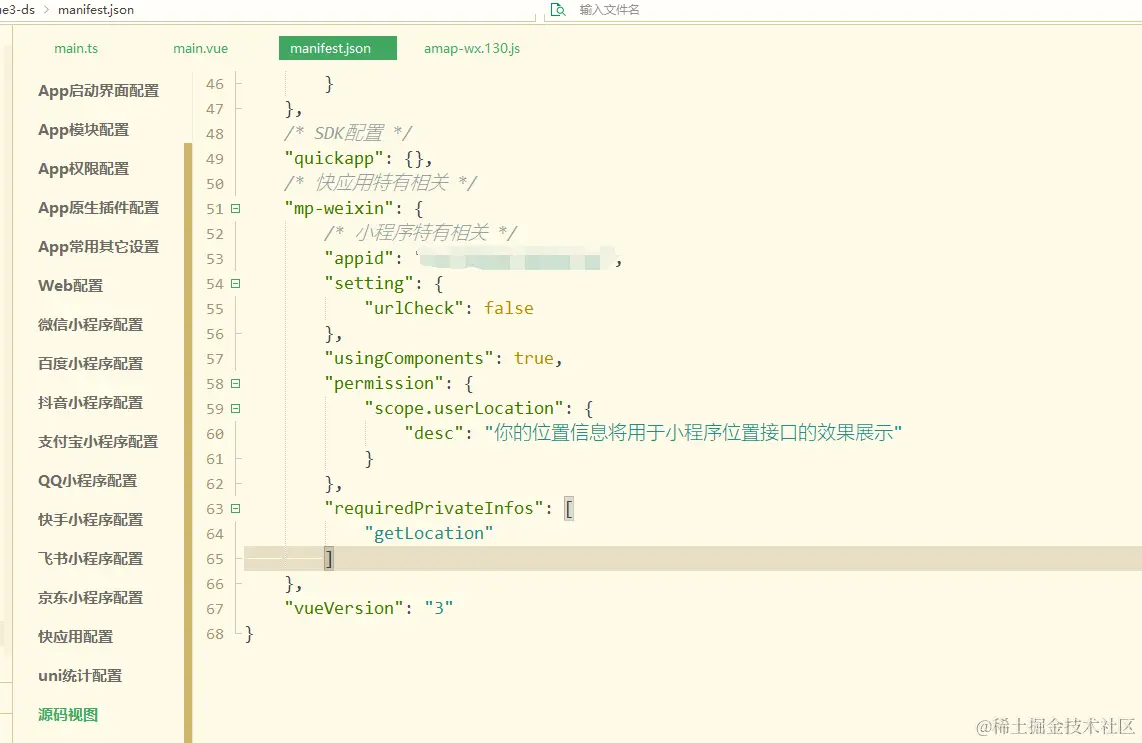Open App启动界面配置 section
This screenshot has height=743, width=1142.
pos(98,91)
